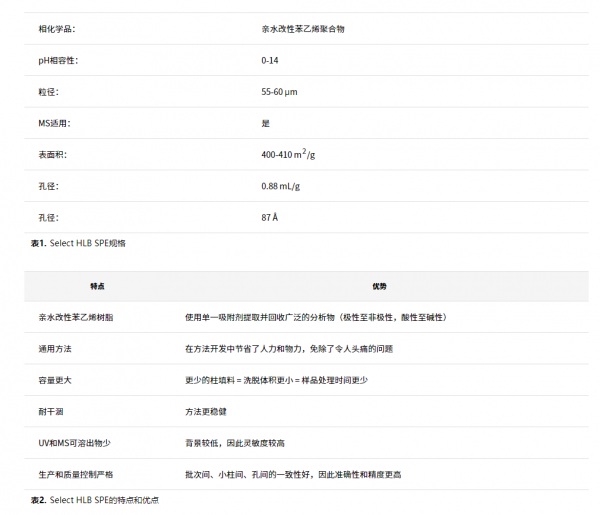The image size is (600, 515).
Task: Click the 0.88 mL/g value
Action: coord(281,186)
